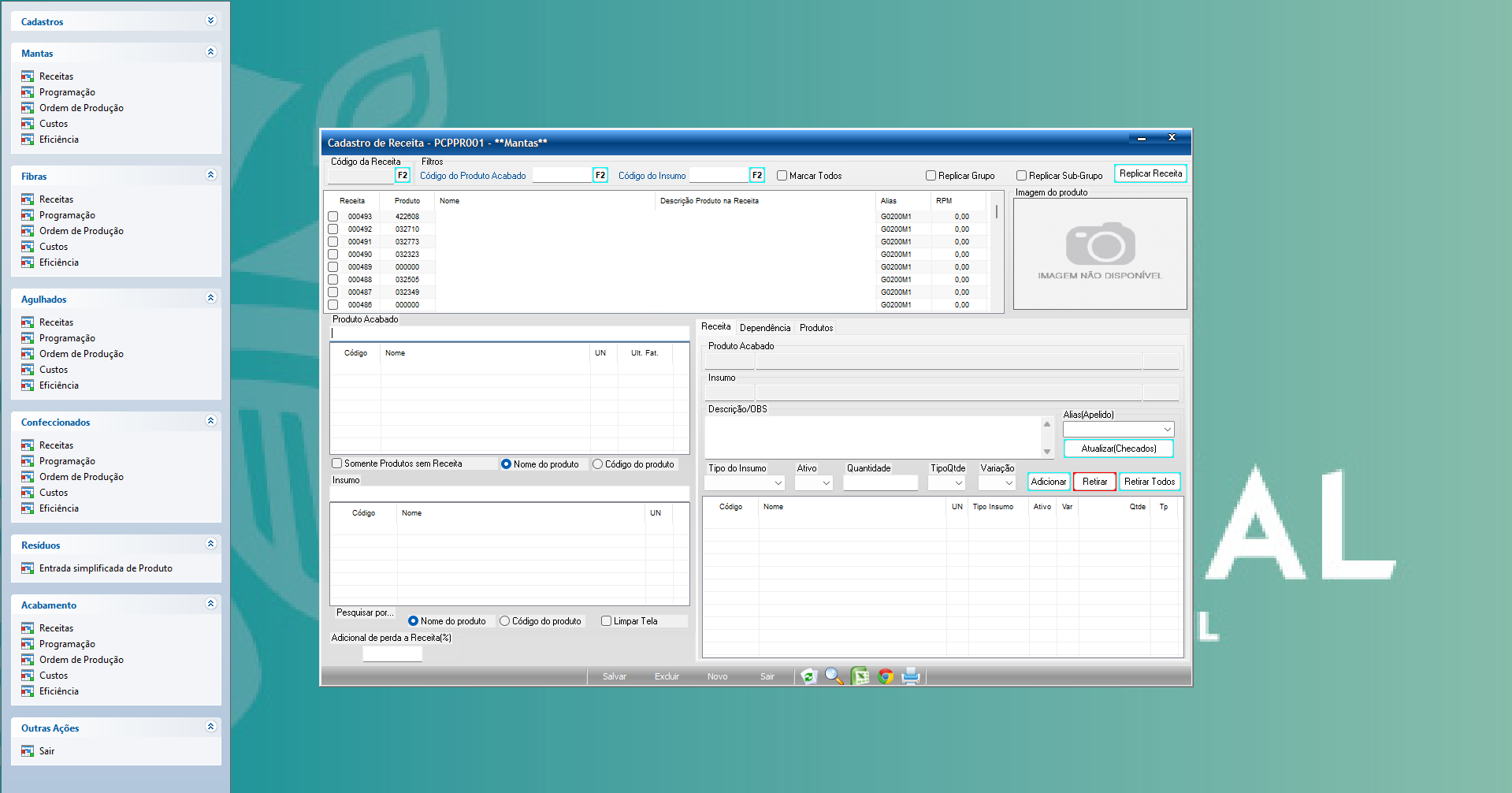The image size is (1512, 793).
Task: Switch to the Produtos tab
Action: (x=816, y=328)
